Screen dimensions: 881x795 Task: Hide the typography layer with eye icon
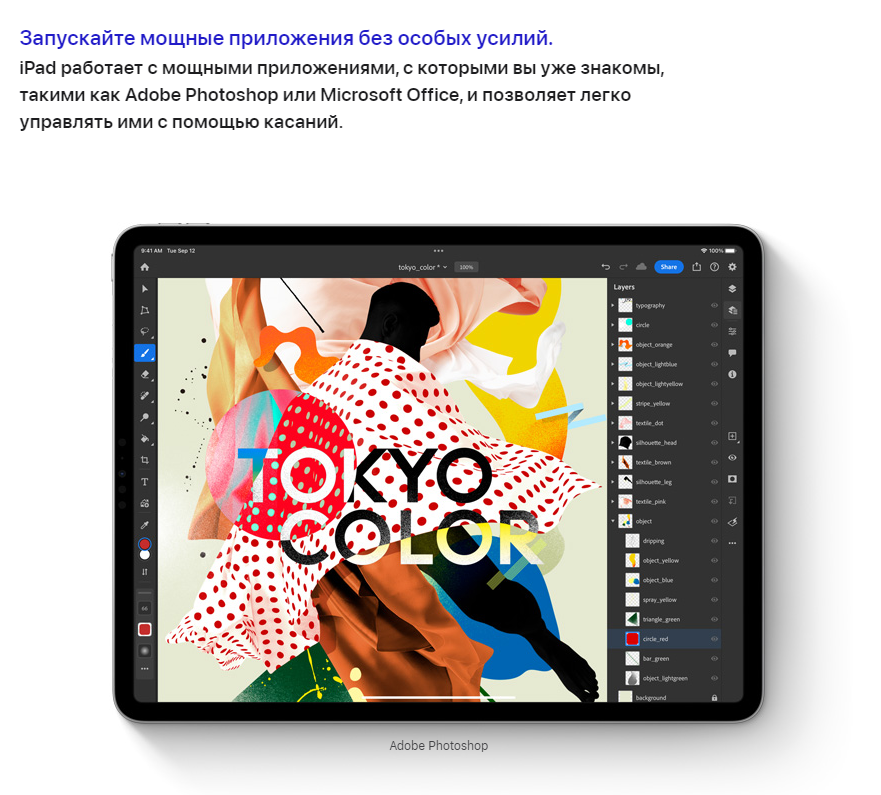[x=714, y=305]
